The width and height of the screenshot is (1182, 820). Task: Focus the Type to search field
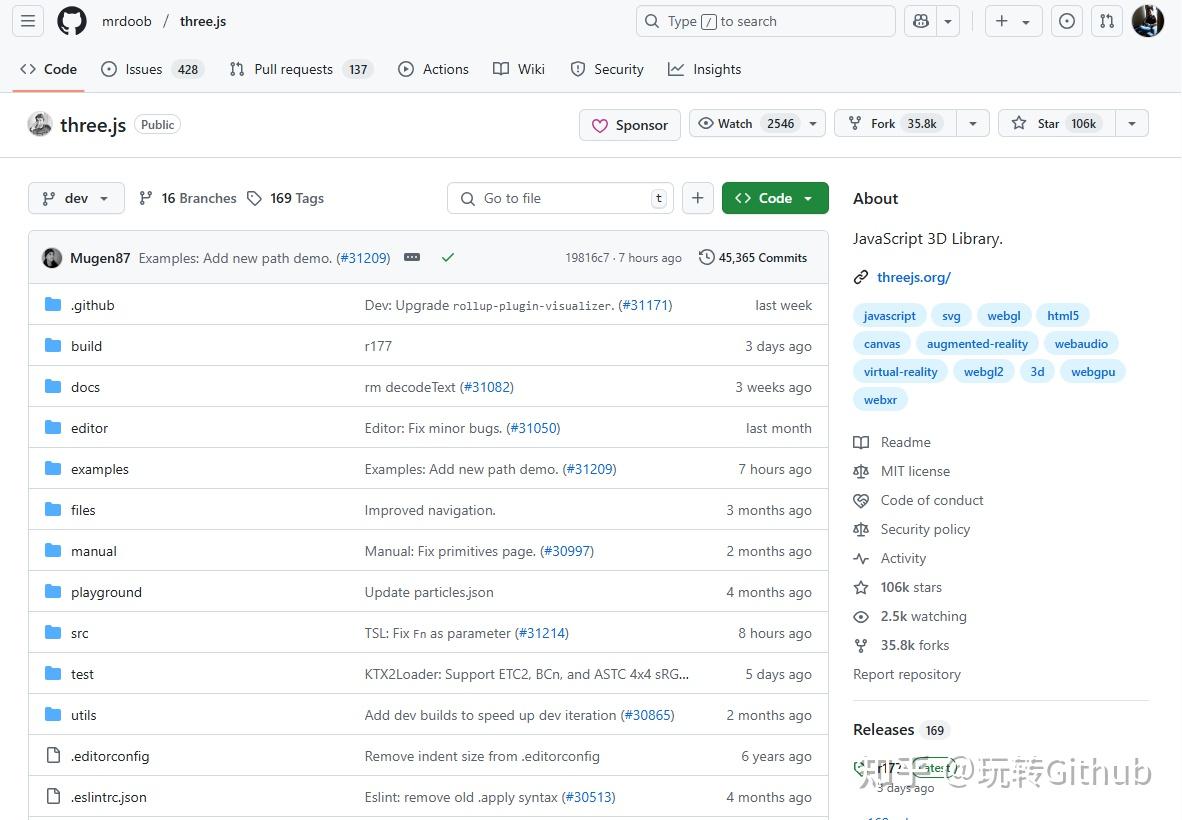click(766, 21)
